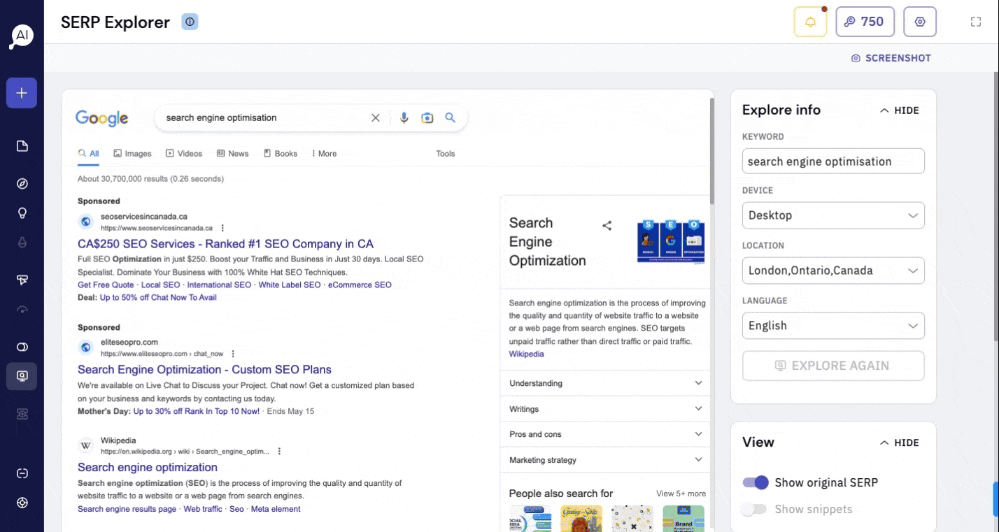Screen dimensions: 999x532
Task: Click the monitor SERP Explorer sidebar icon
Action: click(x=22, y=376)
